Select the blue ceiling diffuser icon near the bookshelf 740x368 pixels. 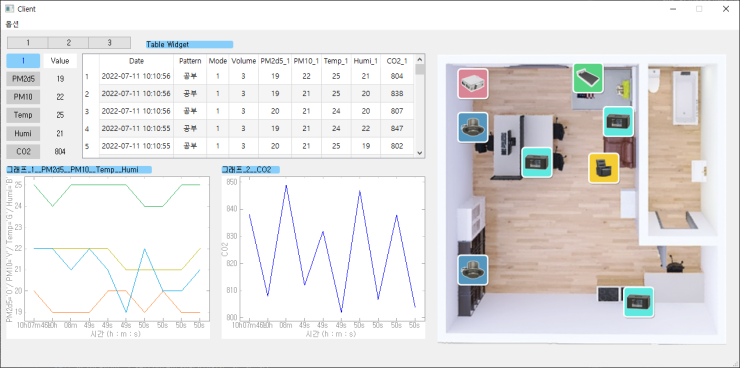(473, 270)
